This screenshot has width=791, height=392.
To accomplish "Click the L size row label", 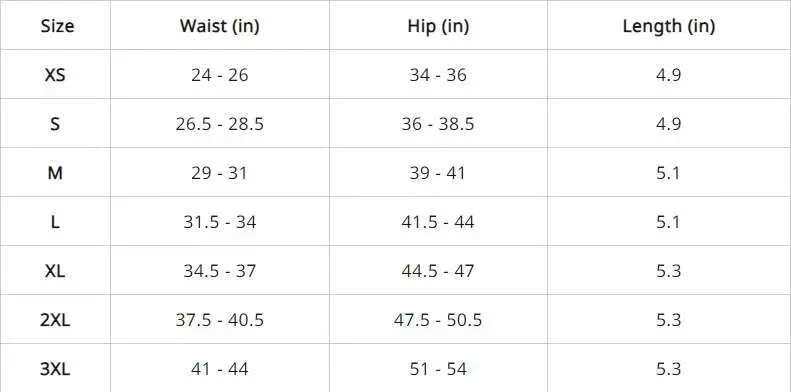I will click(55, 222).
